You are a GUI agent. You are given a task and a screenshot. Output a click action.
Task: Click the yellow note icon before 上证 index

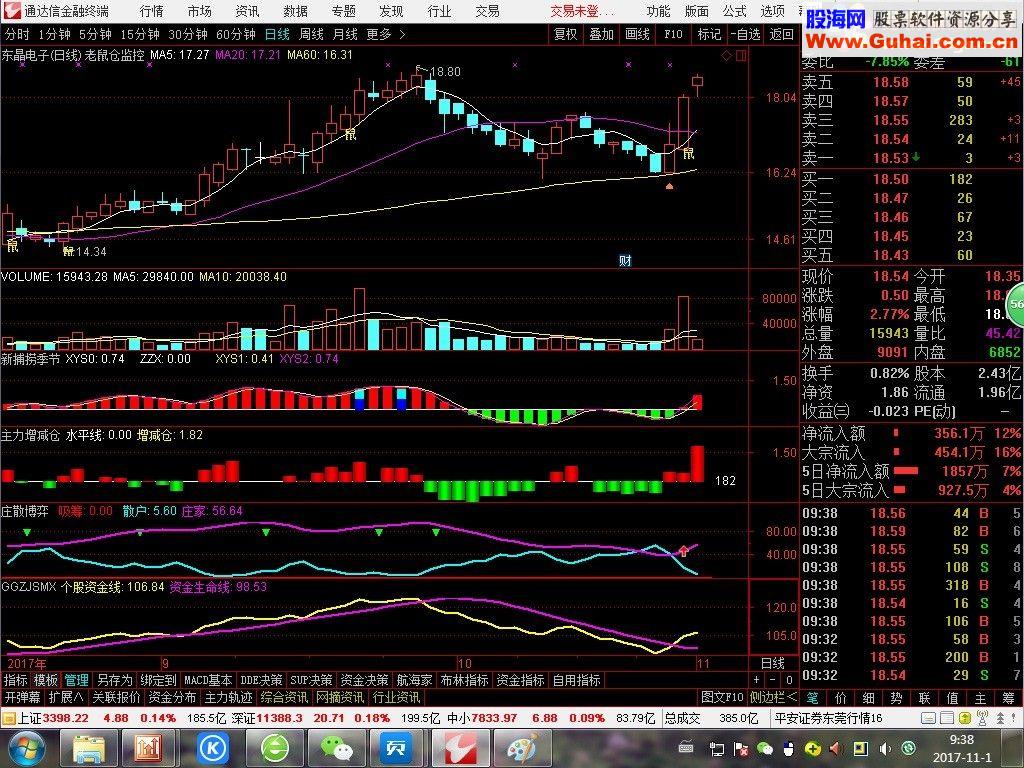click(x=8, y=719)
